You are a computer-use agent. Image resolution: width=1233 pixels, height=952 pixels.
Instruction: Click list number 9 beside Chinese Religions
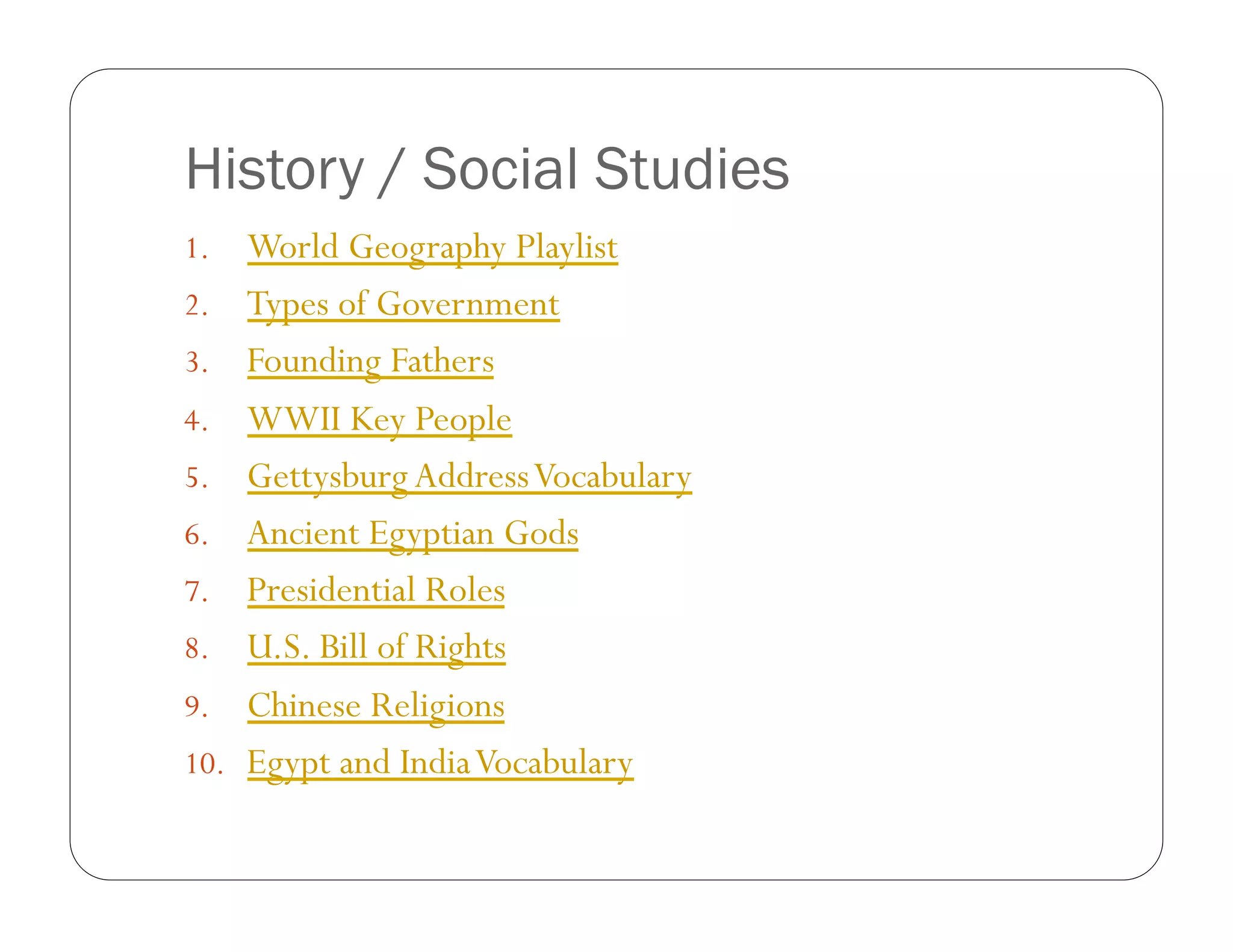(x=196, y=706)
